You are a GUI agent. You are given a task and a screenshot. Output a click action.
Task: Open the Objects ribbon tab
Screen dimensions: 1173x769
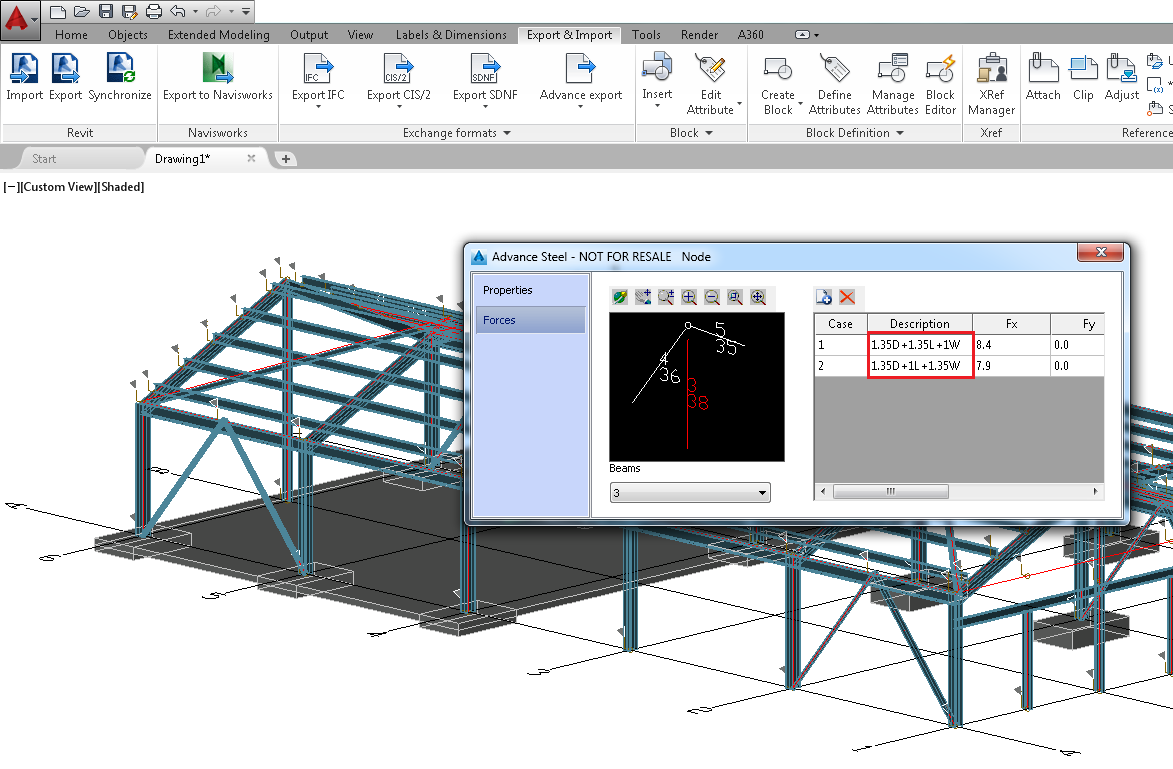coord(128,34)
